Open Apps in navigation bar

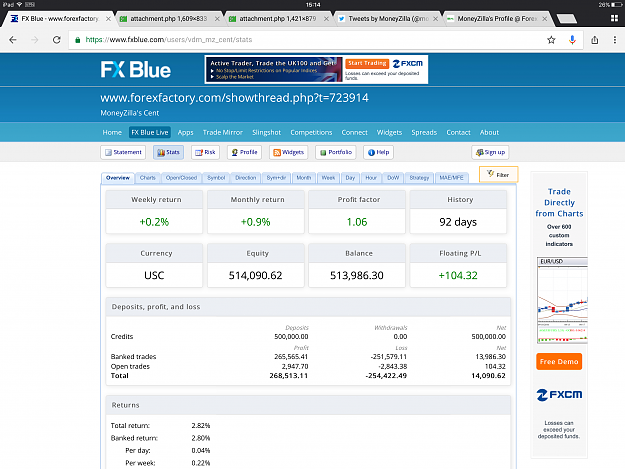click(x=185, y=132)
